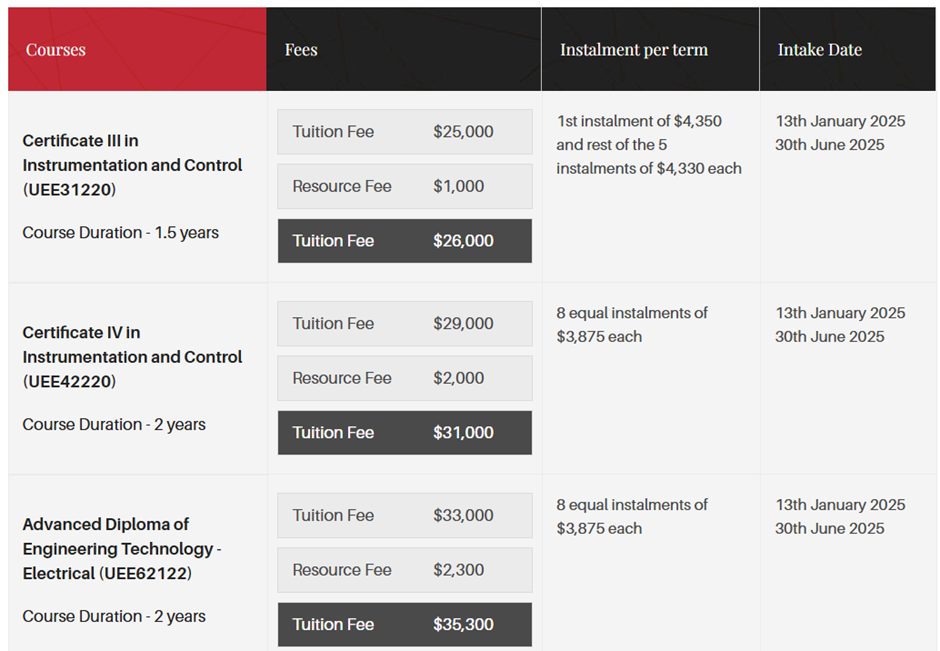This screenshot has width=940, height=651.
Task: Click the Fees column header
Action: (301, 50)
